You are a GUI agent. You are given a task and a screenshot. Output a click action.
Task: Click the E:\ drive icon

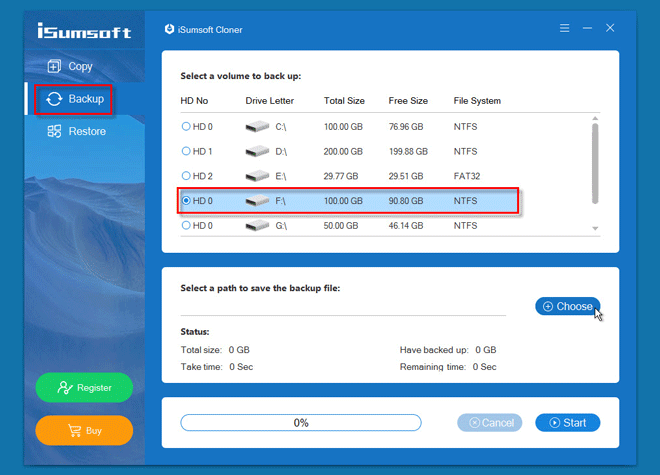tap(257, 176)
